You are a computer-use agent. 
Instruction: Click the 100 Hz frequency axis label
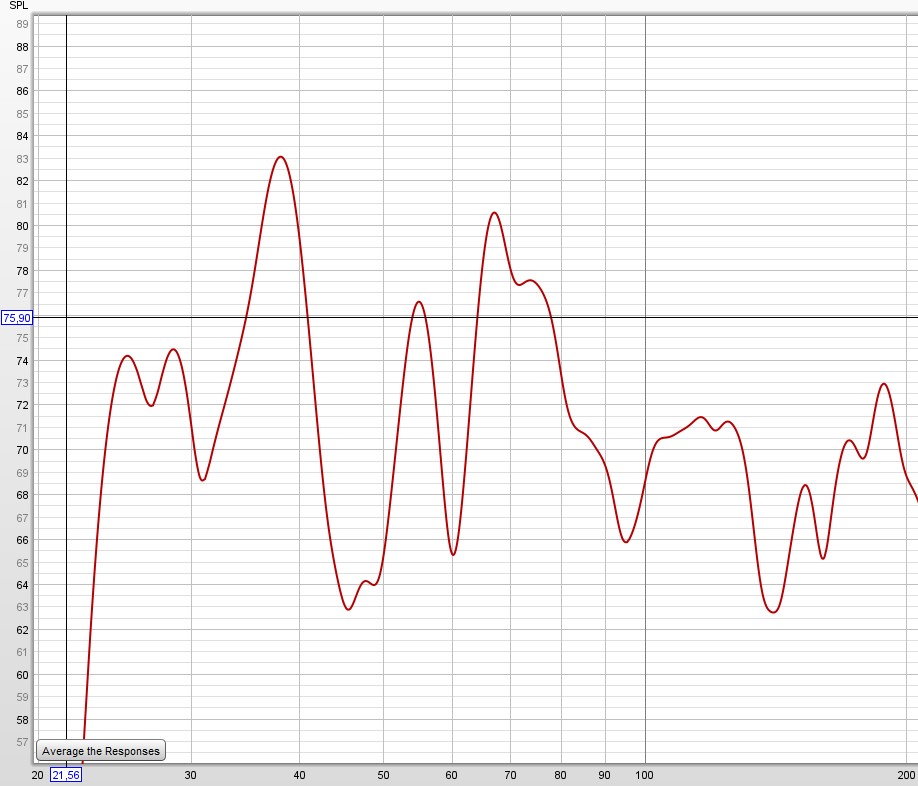click(x=645, y=774)
